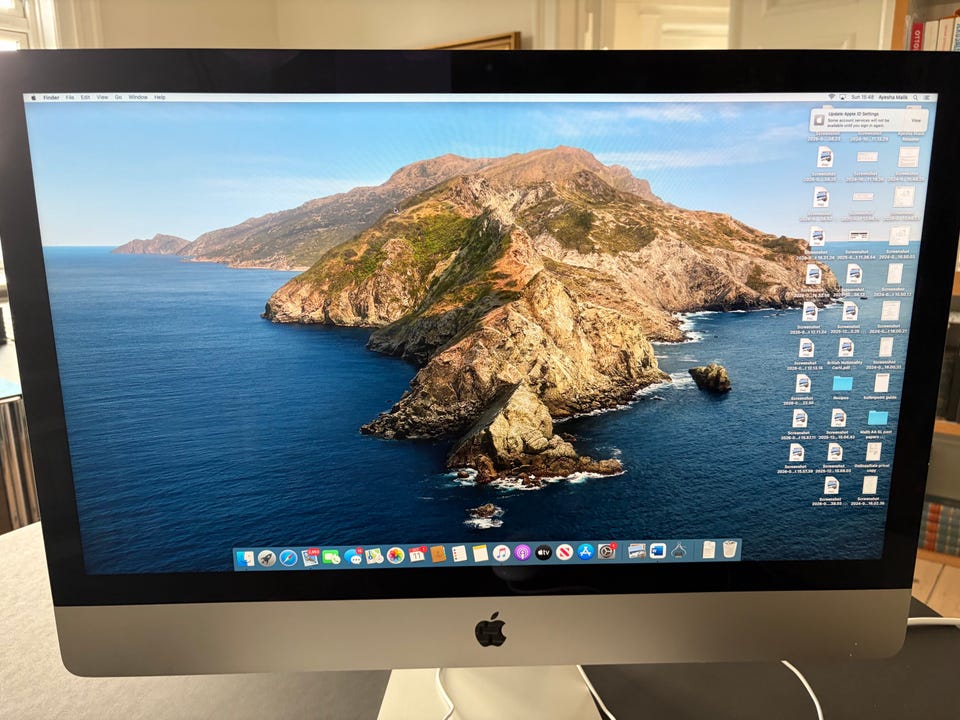
Task: Launch Music from the Dock
Action: (x=501, y=553)
